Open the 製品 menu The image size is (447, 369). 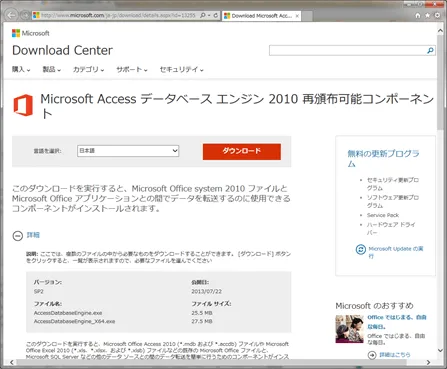52,69
